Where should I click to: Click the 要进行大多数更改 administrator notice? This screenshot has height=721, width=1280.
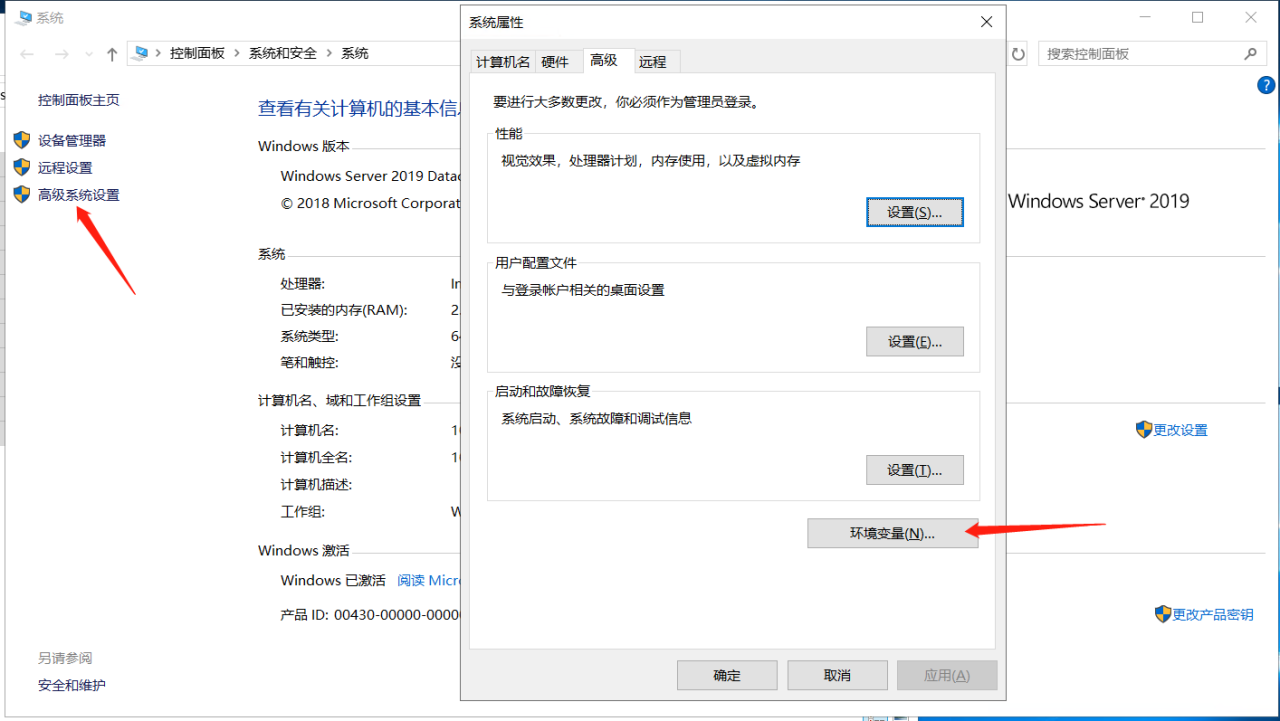click(x=625, y=102)
